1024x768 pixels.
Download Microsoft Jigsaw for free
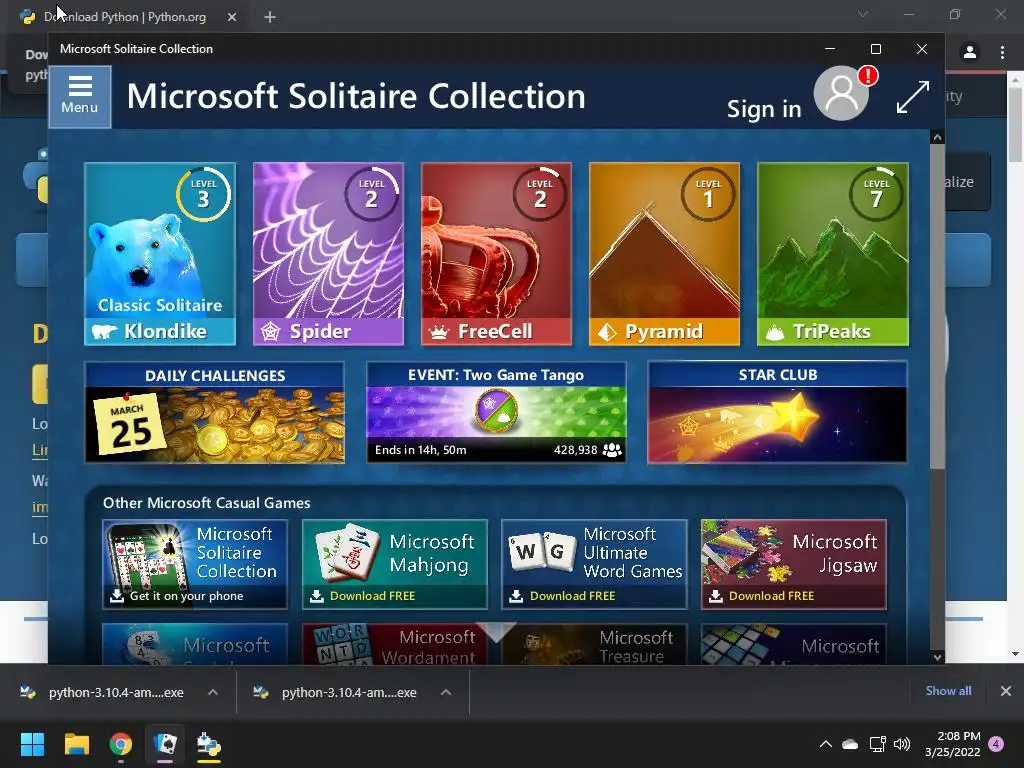tap(793, 564)
